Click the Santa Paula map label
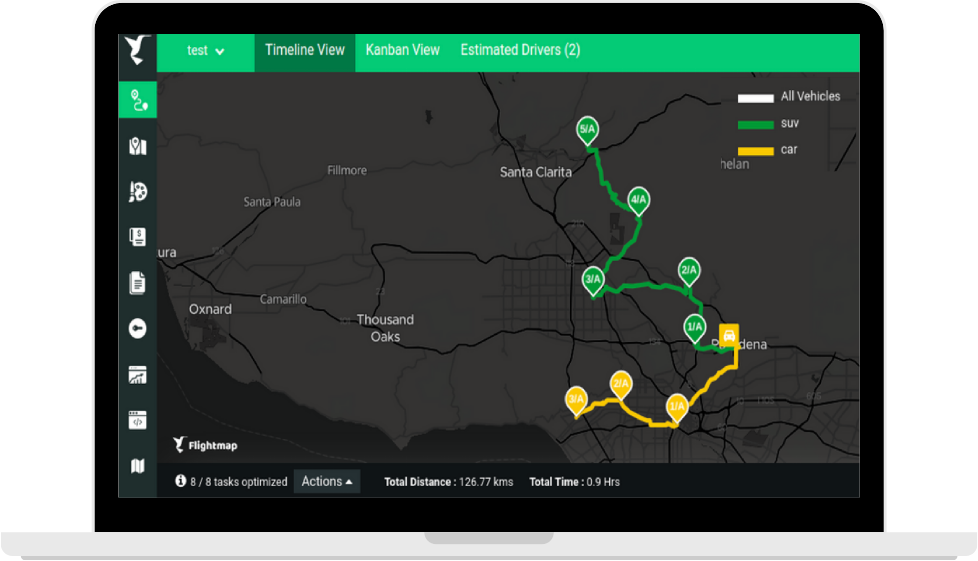 coord(272,202)
